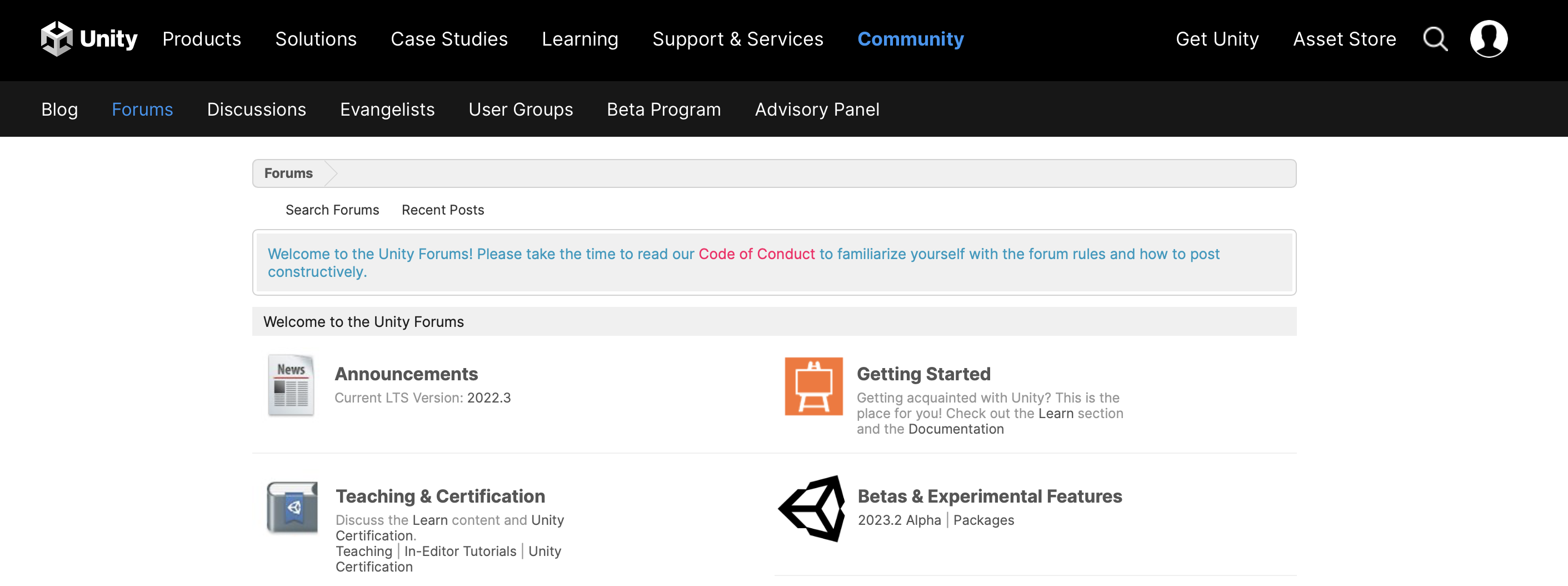This screenshot has width=1568, height=586.
Task: Open the Packages subforum
Action: [x=983, y=520]
